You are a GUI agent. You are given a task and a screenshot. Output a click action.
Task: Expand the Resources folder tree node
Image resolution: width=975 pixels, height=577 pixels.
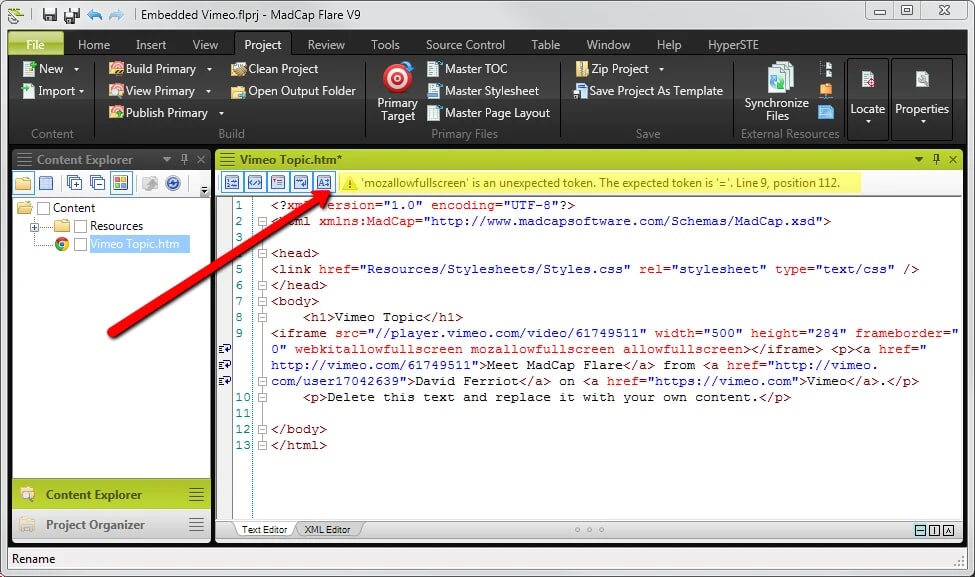[x=34, y=226]
